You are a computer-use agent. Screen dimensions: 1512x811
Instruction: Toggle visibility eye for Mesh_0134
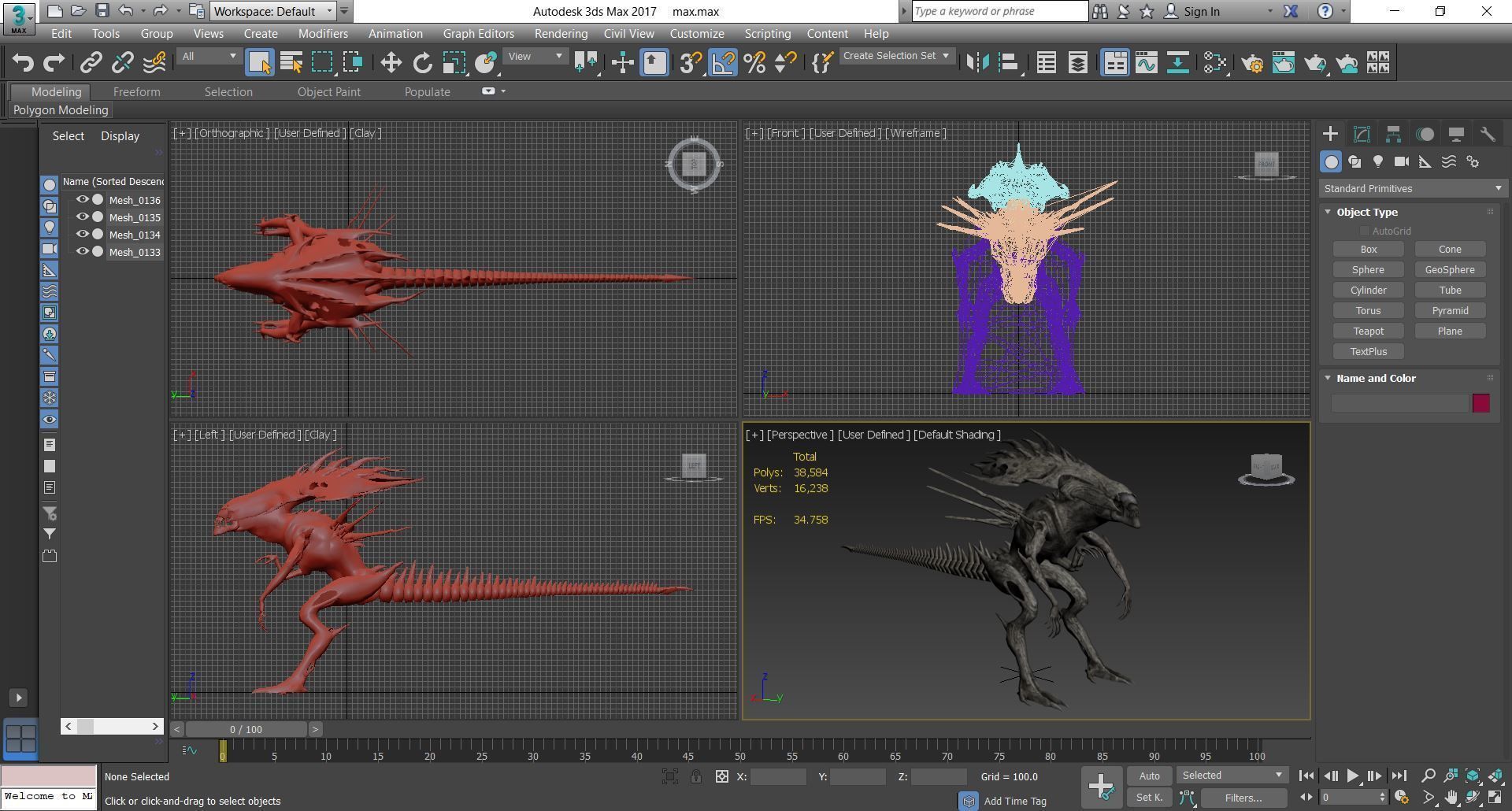(82, 235)
